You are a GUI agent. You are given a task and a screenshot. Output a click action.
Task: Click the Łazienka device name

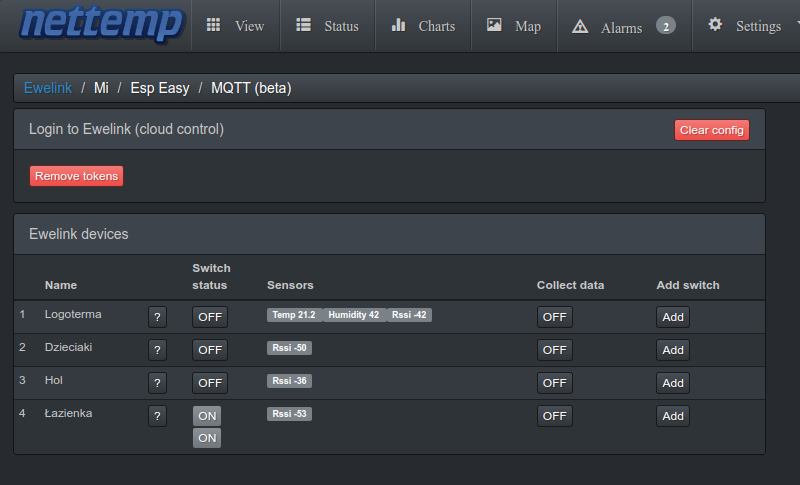[68, 413]
